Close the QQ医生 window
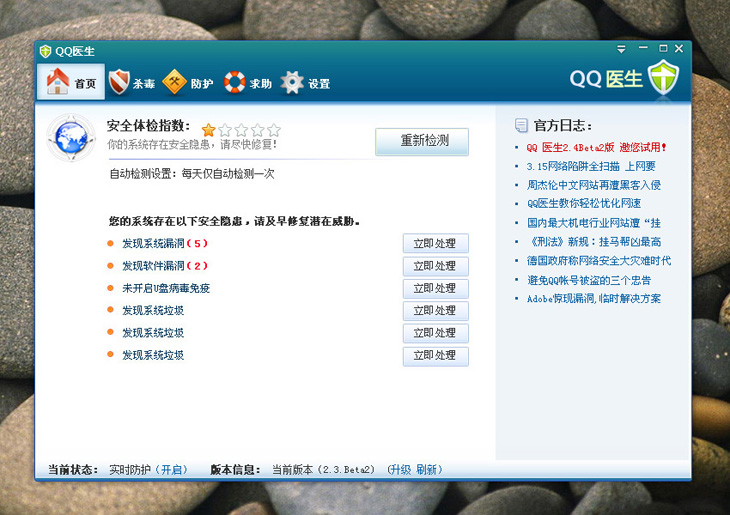The height and width of the screenshot is (515, 730). coord(679,48)
